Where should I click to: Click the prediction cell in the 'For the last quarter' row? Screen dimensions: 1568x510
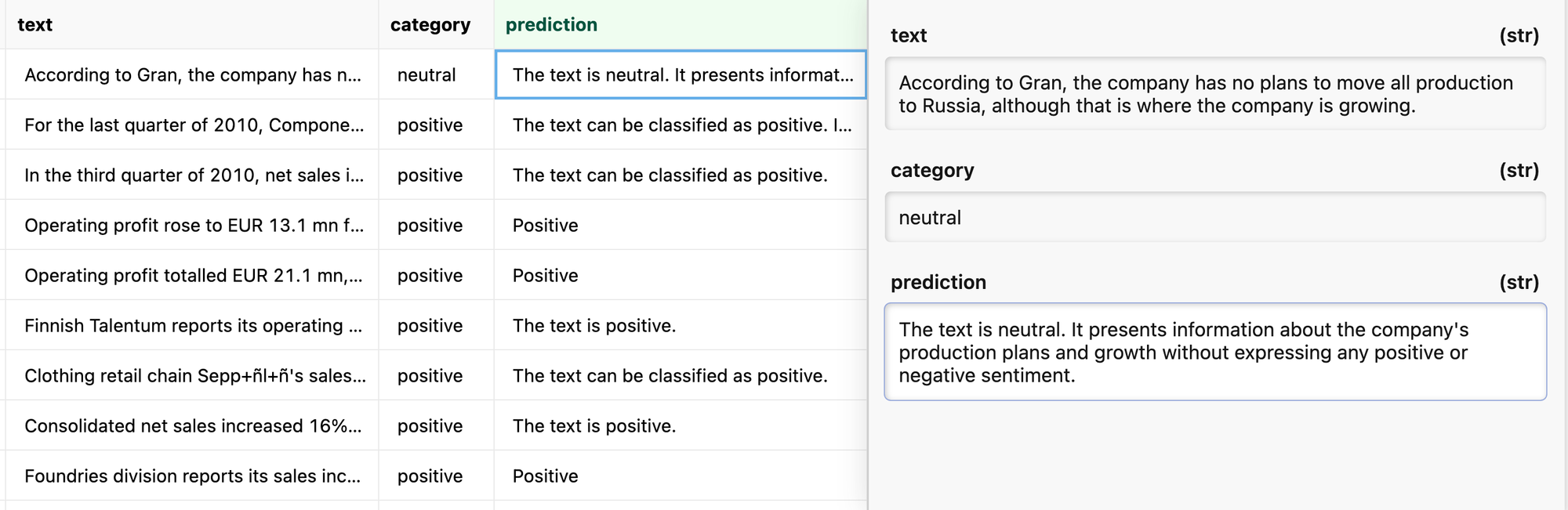click(x=681, y=125)
